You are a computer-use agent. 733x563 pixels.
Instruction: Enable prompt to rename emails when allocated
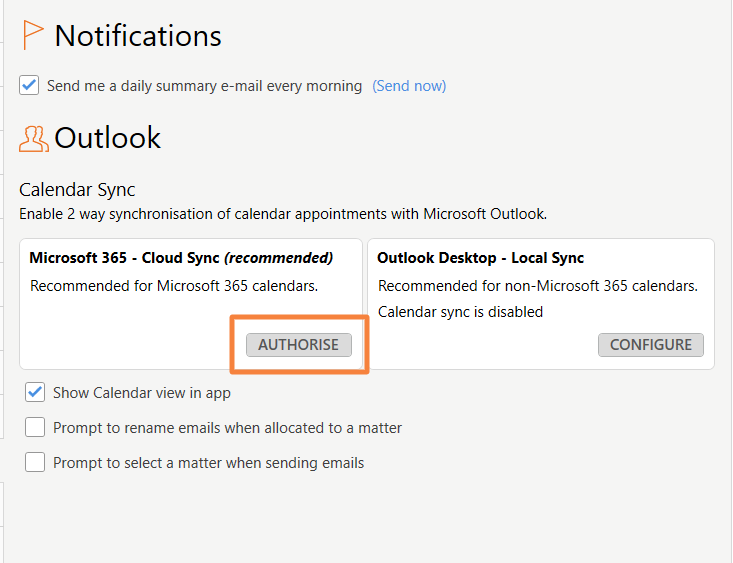pos(35,427)
